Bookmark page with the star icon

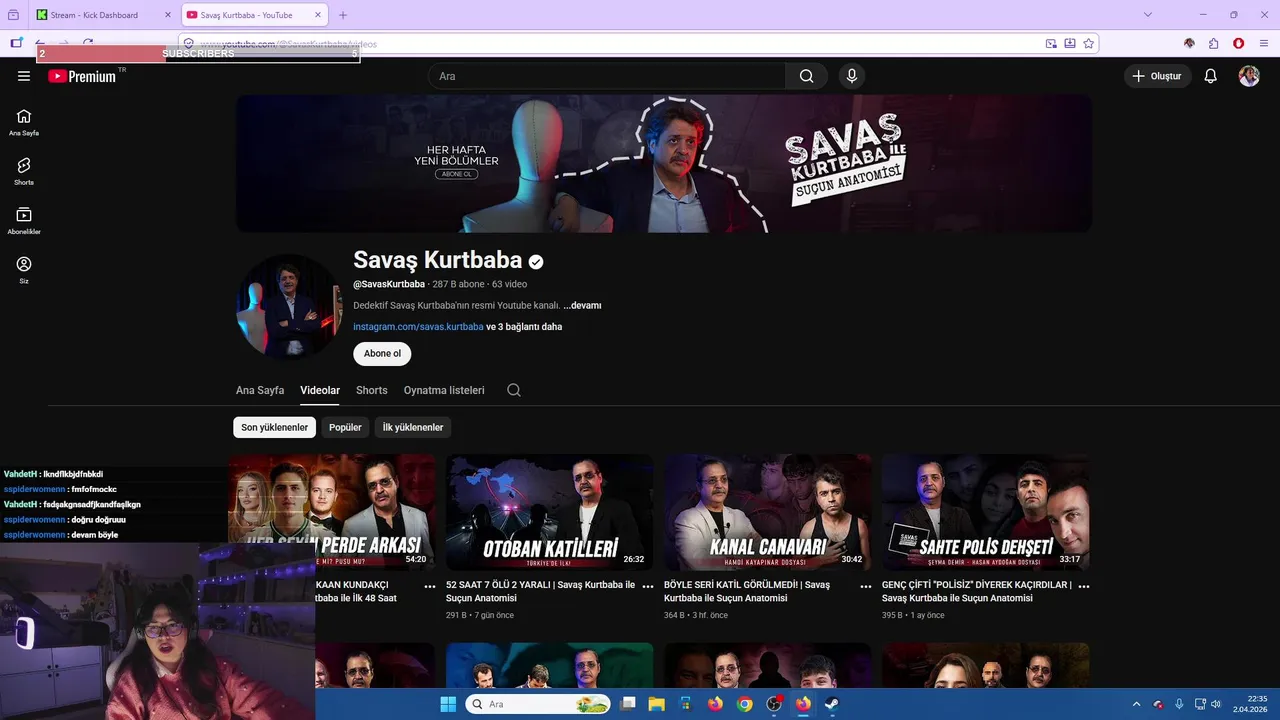1089,43
